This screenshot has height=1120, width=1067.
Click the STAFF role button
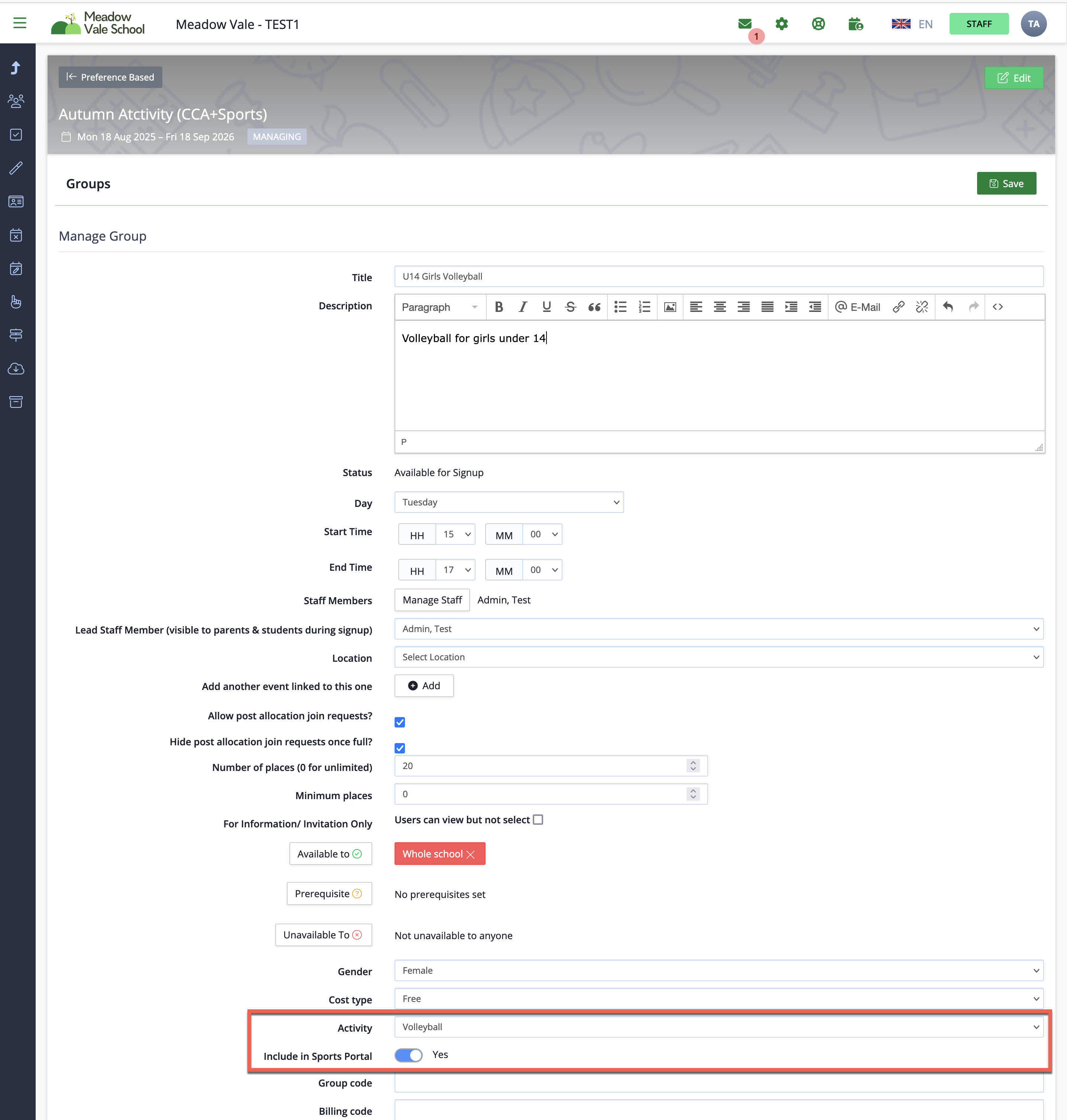[x=978, y=24]
